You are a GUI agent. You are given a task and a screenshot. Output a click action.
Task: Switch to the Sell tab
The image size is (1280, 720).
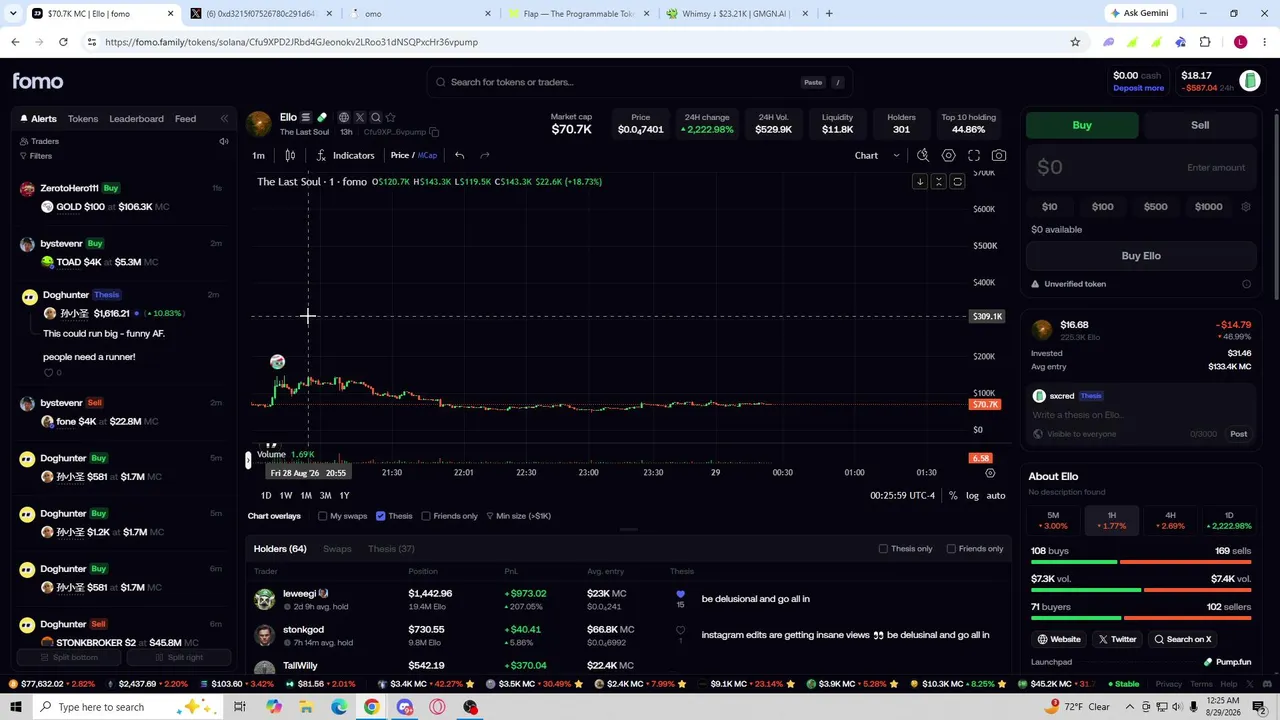point(1200,125)
